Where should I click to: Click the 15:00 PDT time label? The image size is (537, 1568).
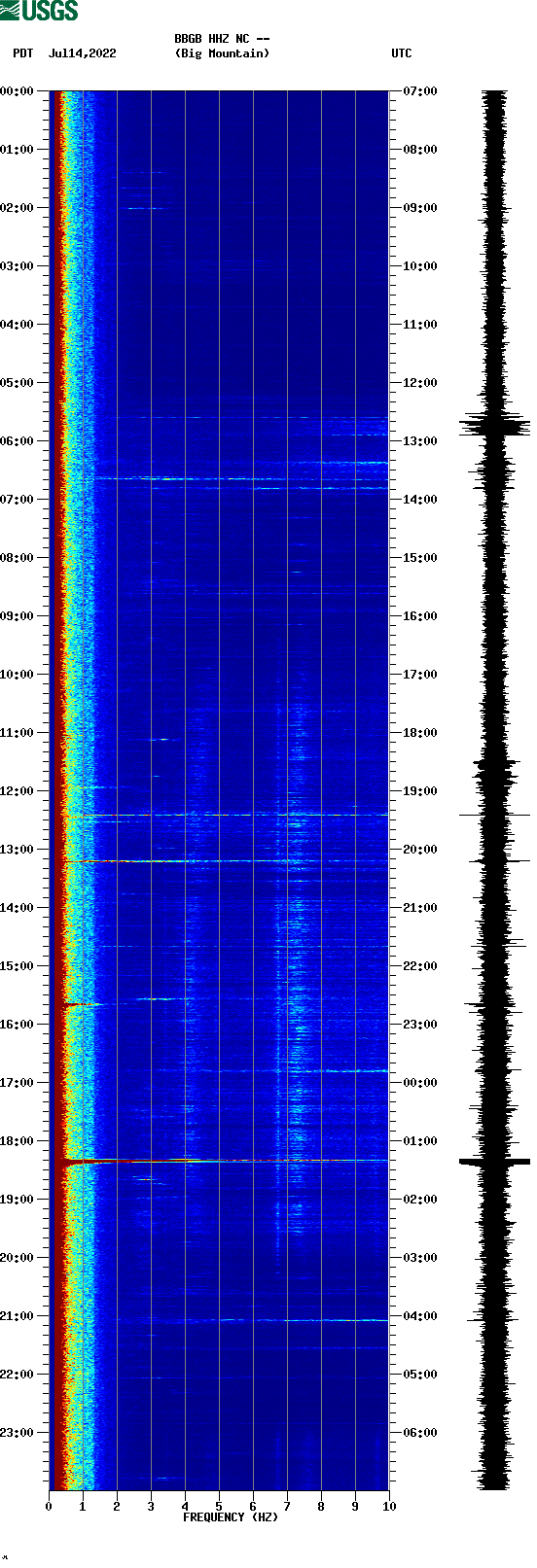pyautogui.click(x=18, y=966)
